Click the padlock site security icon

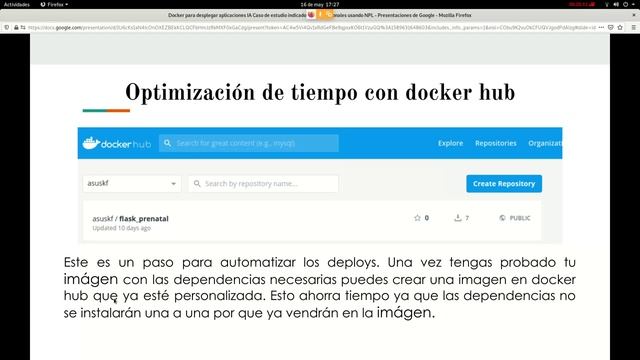click(x=16, y=27)
